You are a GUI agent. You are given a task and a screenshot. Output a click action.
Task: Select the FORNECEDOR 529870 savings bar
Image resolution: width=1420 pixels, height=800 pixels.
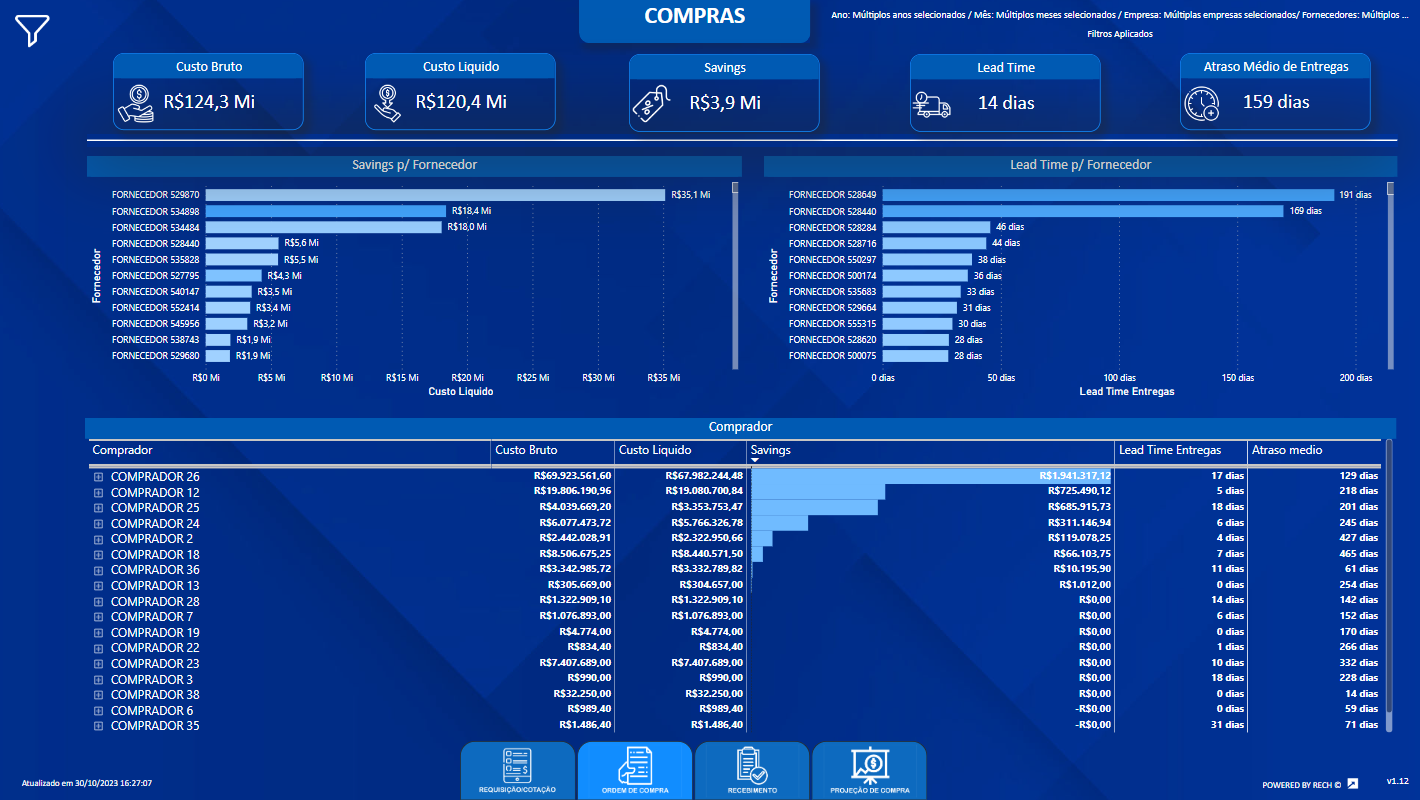(435, 195)
